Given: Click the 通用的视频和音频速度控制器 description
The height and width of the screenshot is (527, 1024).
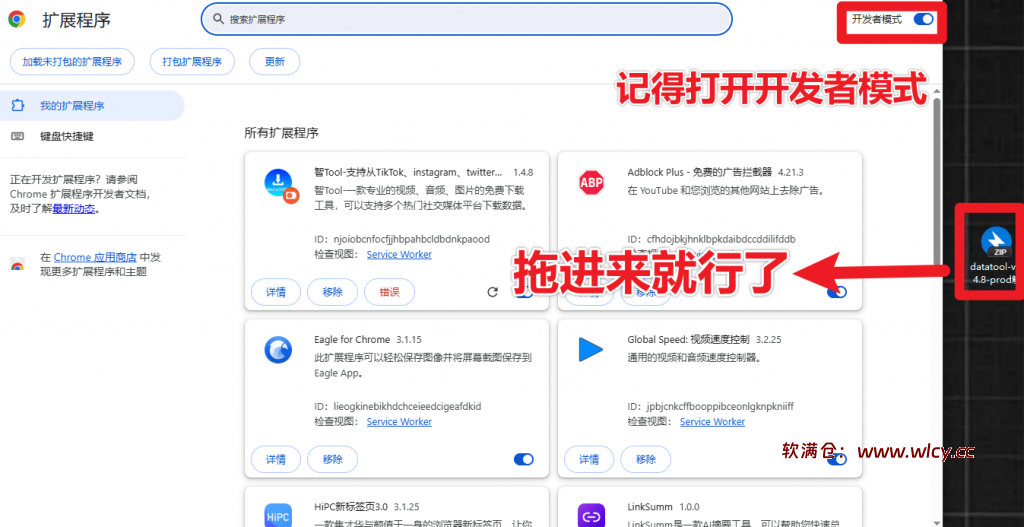Looking at the screenshot, I should (x=694, y=358).
